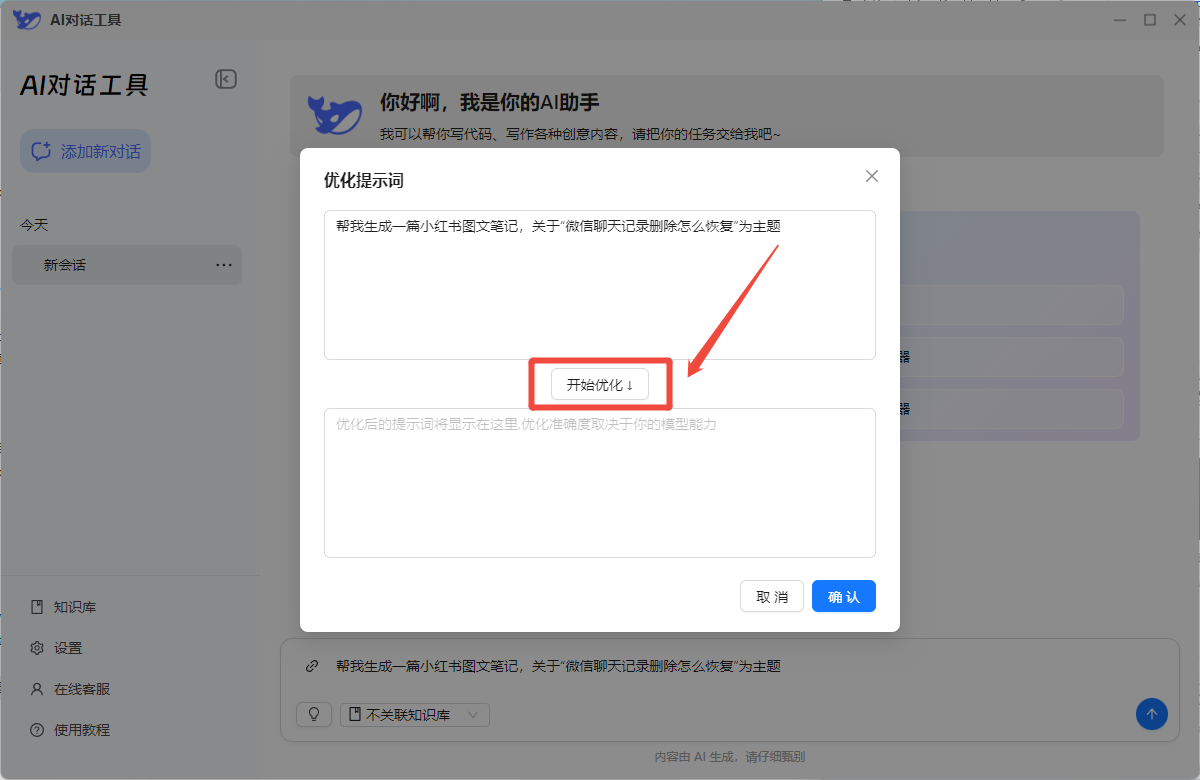Viewport: 1200px width, 780px height.
Task: Select the 新会话 conversation
Action: [127, 265]
